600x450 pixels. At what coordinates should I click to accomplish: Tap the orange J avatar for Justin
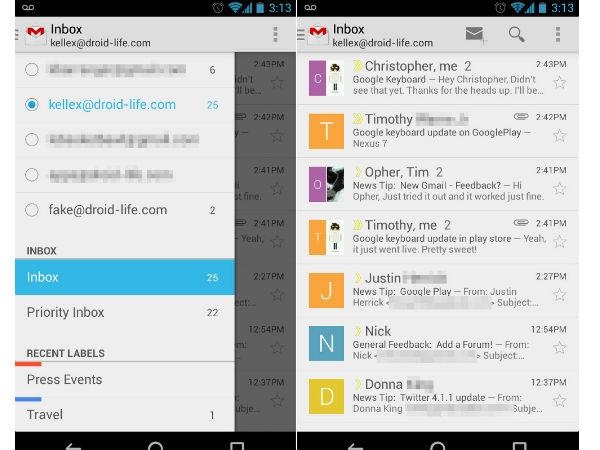326,290
